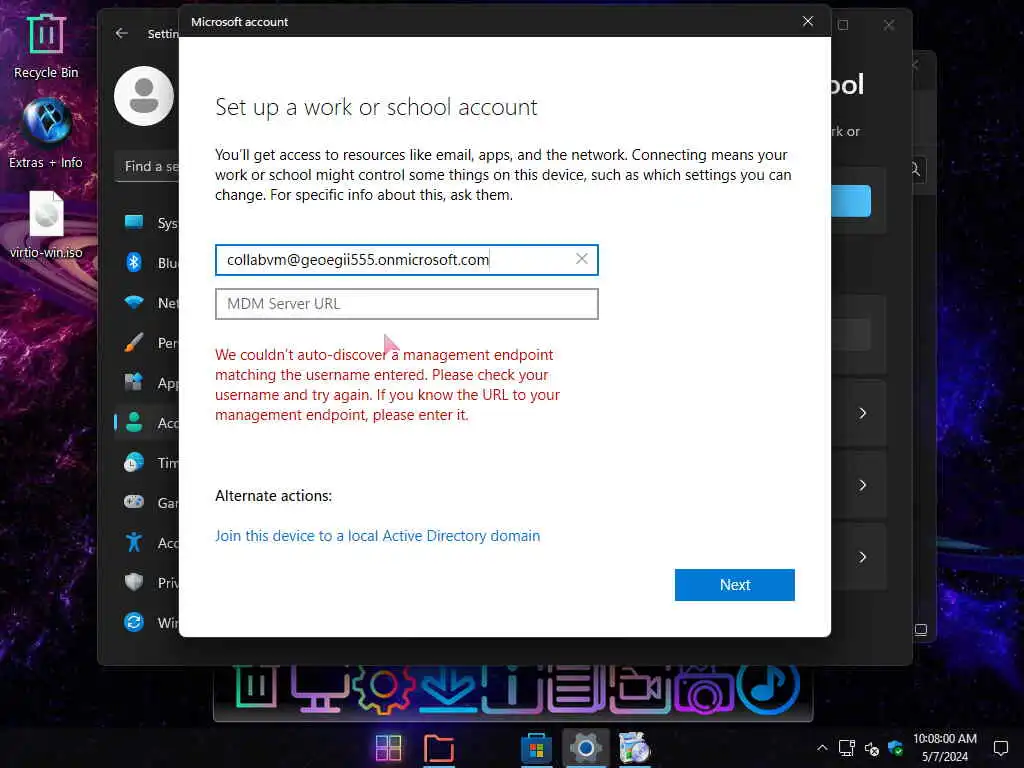Screen dimensions: 1024x768
Task: Click the Find a setting search box
Action: point(147,167)
